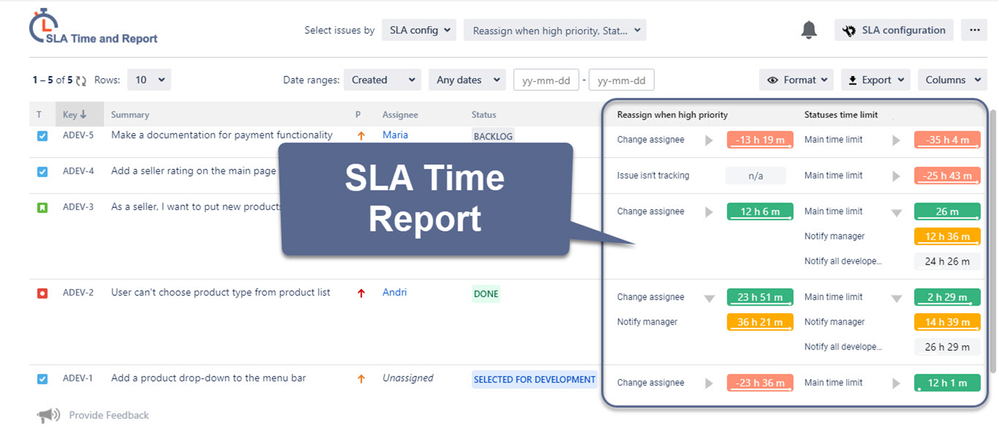Click the end date yy-mm-dd field
Image resolution: width=999 pixels, height=439 pixels.
coord(621,80)
